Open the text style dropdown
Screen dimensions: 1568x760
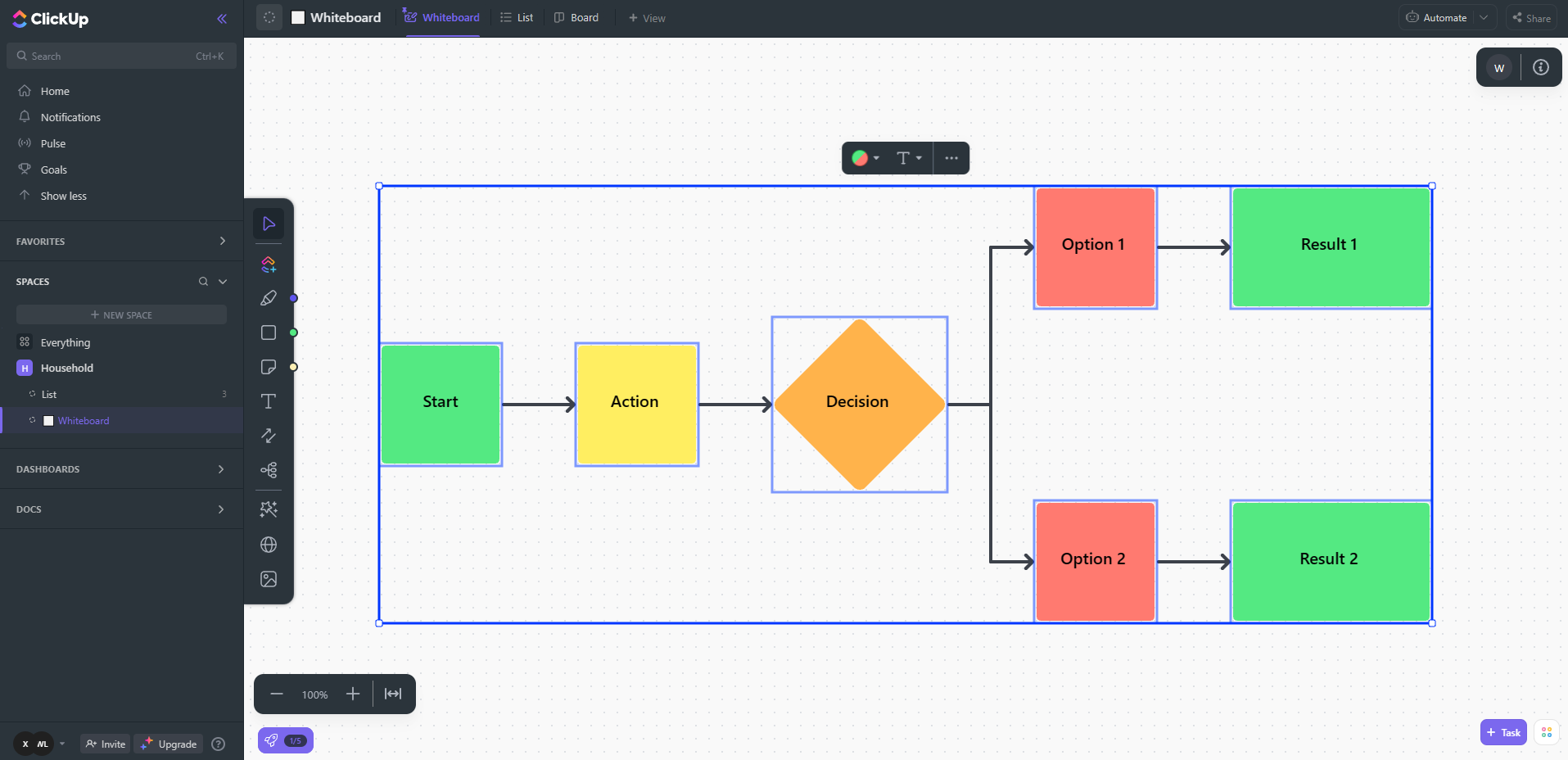pyautogui.click(x=908, y=158)
